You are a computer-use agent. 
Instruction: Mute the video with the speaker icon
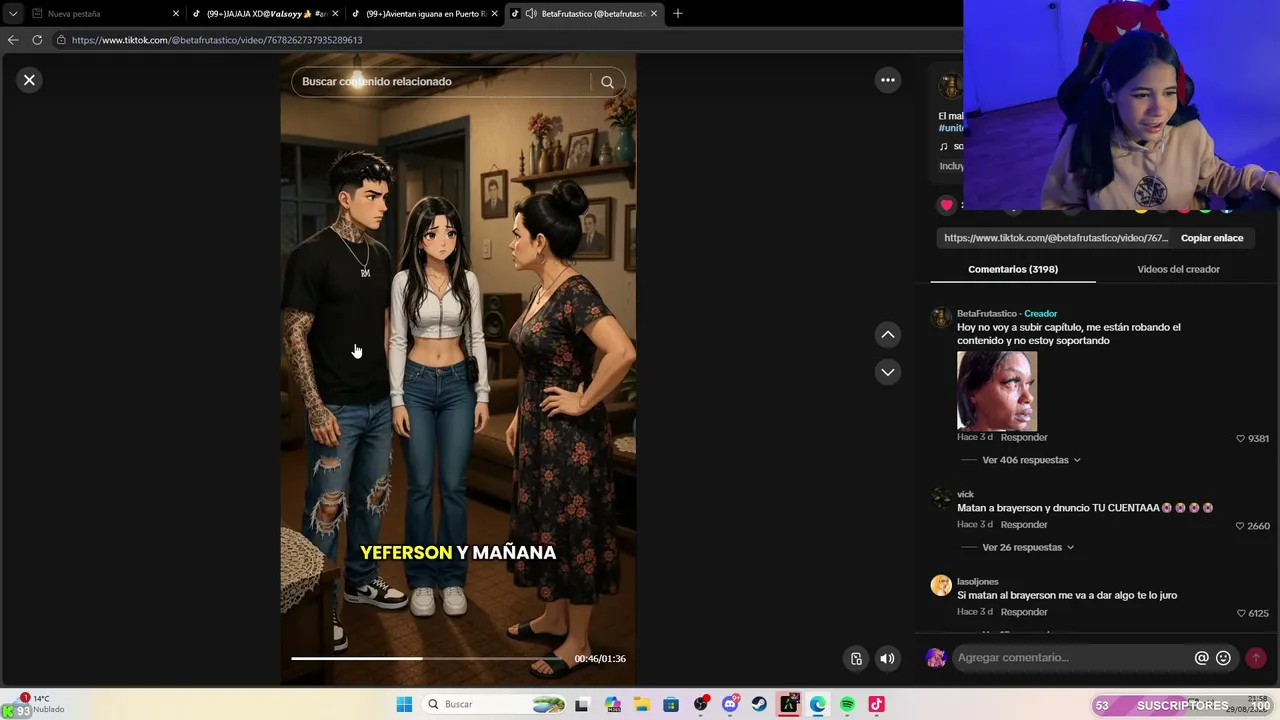[x=887, y=658]
